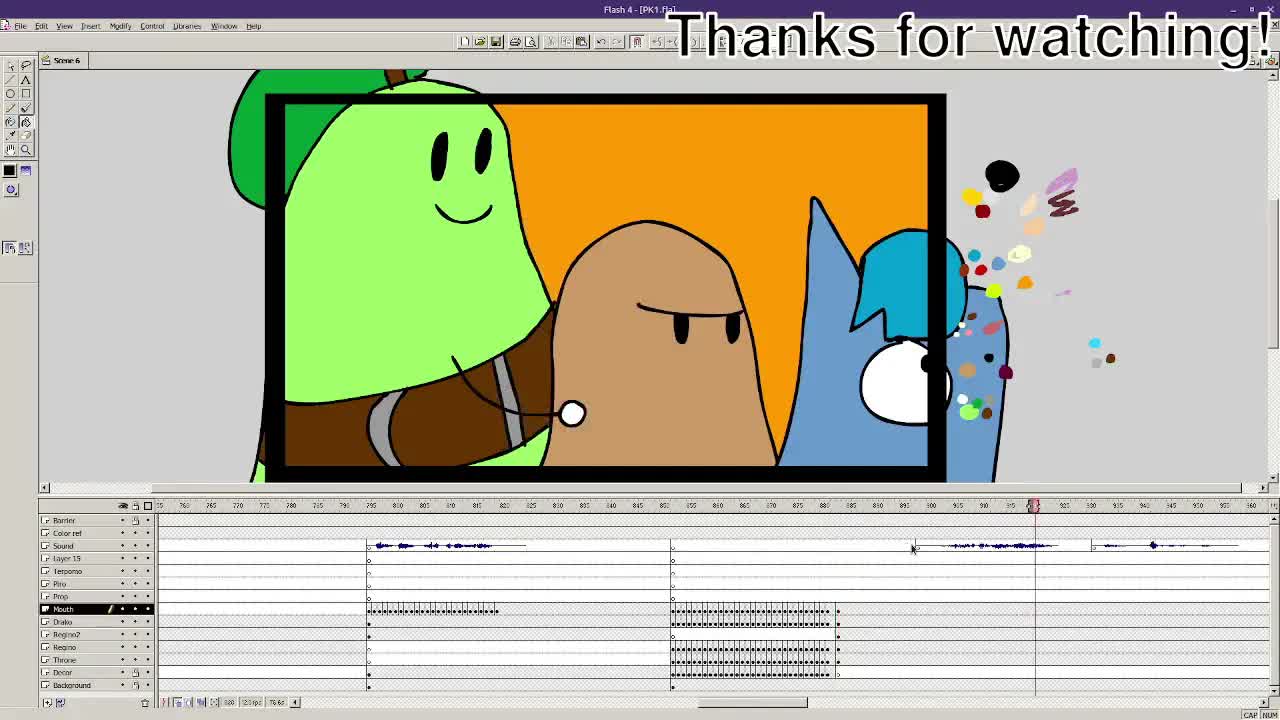Click the timeline horizontal scrollbar thumb
Screen dimensions: 1280x720
pyautogui.click(x=752, y=703)
